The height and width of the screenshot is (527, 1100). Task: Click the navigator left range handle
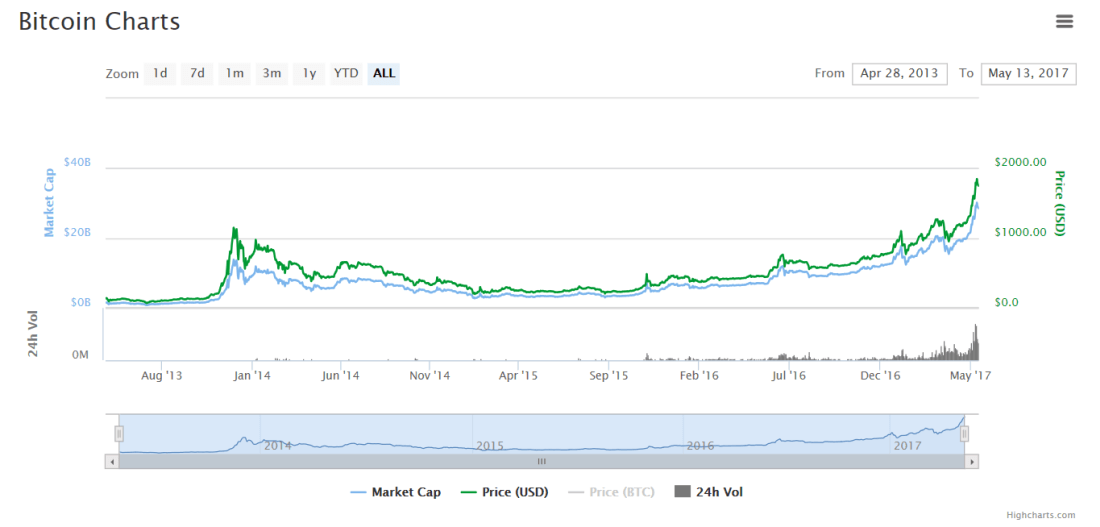pos(119,434)
